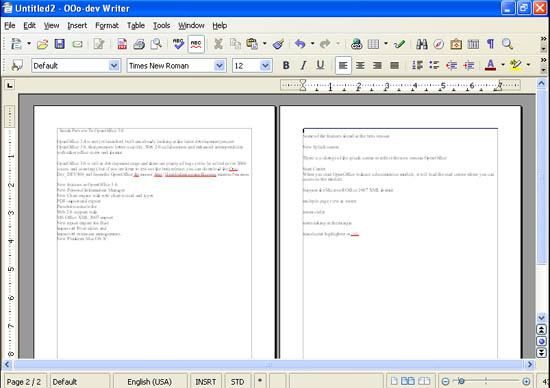Viewport: 550px width, 388px height.
Task: Insert a Hyperlink using the globe icon
Action: click(356, 44)
